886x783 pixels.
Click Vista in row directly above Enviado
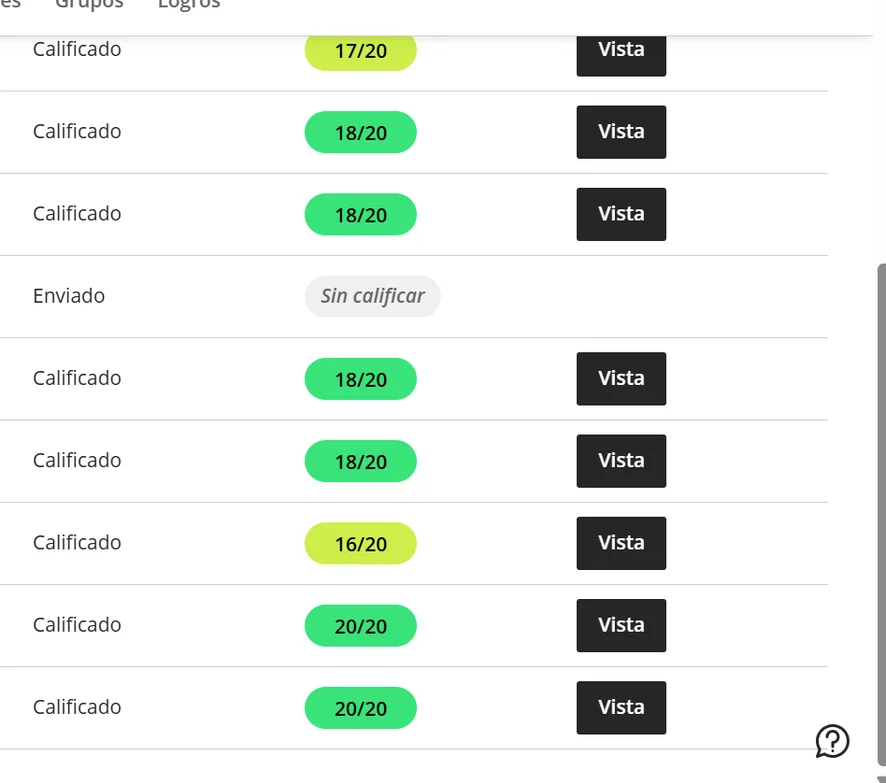pyautogui.click(x=621, y=214)
